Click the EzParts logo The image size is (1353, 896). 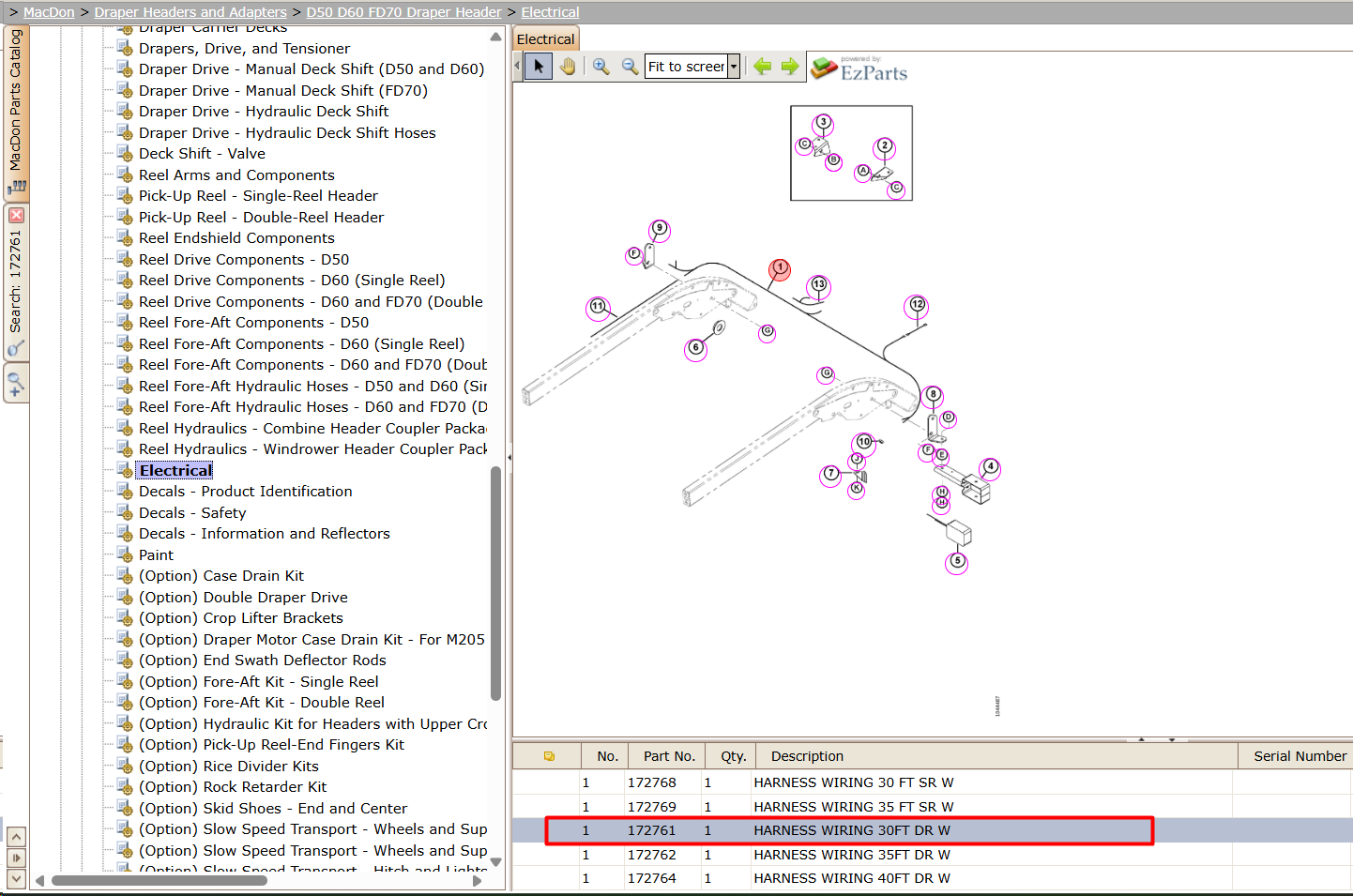(x=859, y=68)
